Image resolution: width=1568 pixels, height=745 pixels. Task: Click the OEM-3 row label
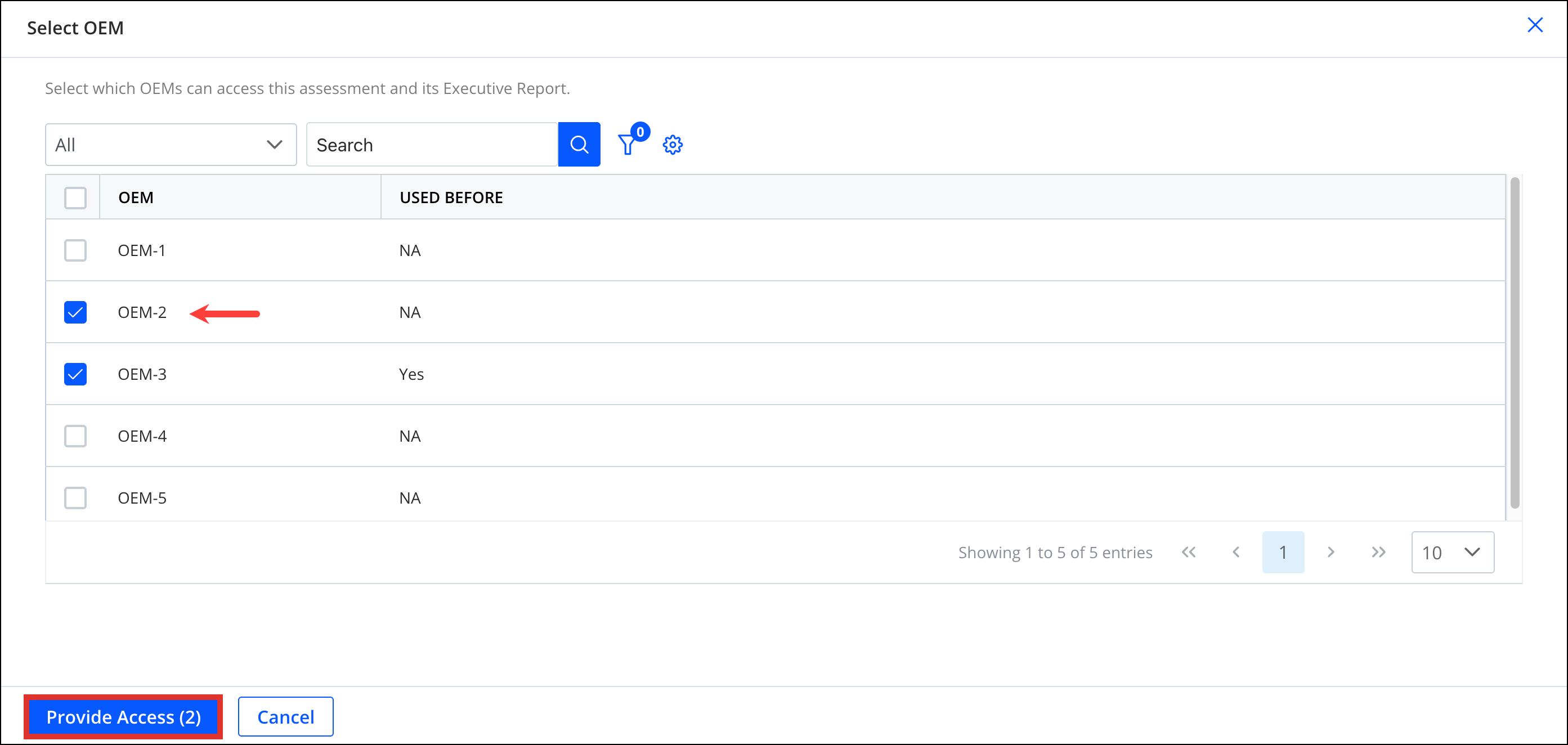[142, 374]
